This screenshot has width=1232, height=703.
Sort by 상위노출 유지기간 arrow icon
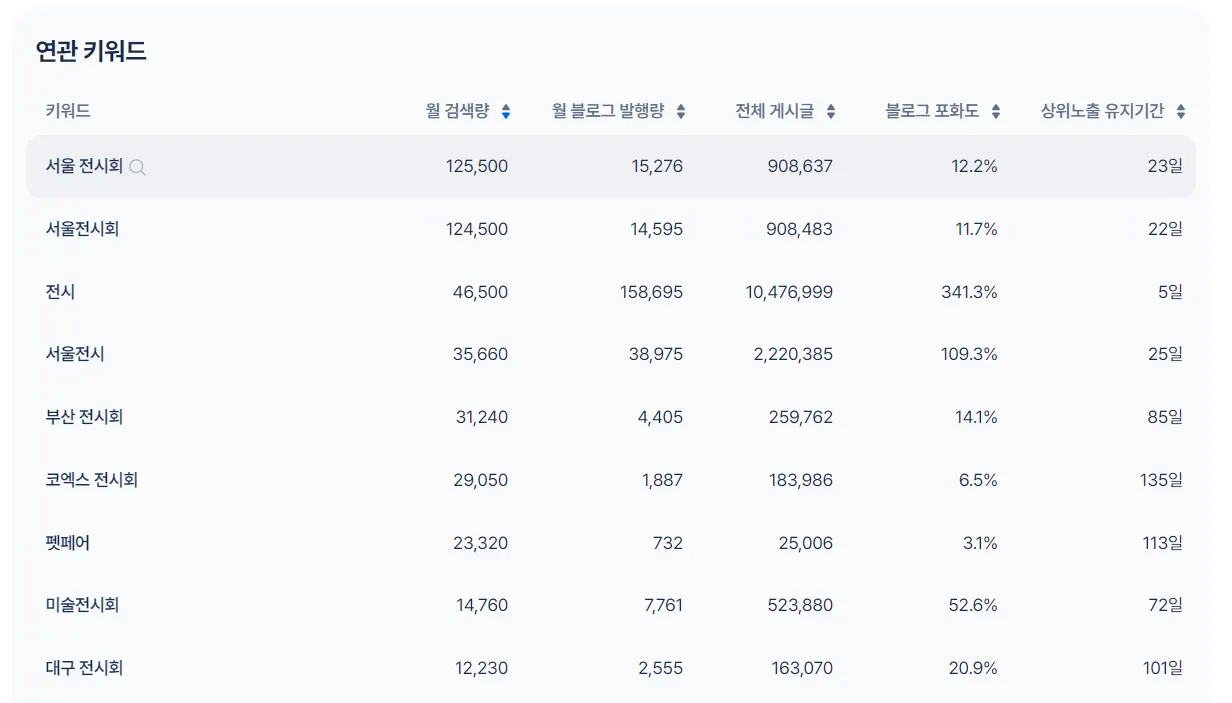coord(1181,112)
